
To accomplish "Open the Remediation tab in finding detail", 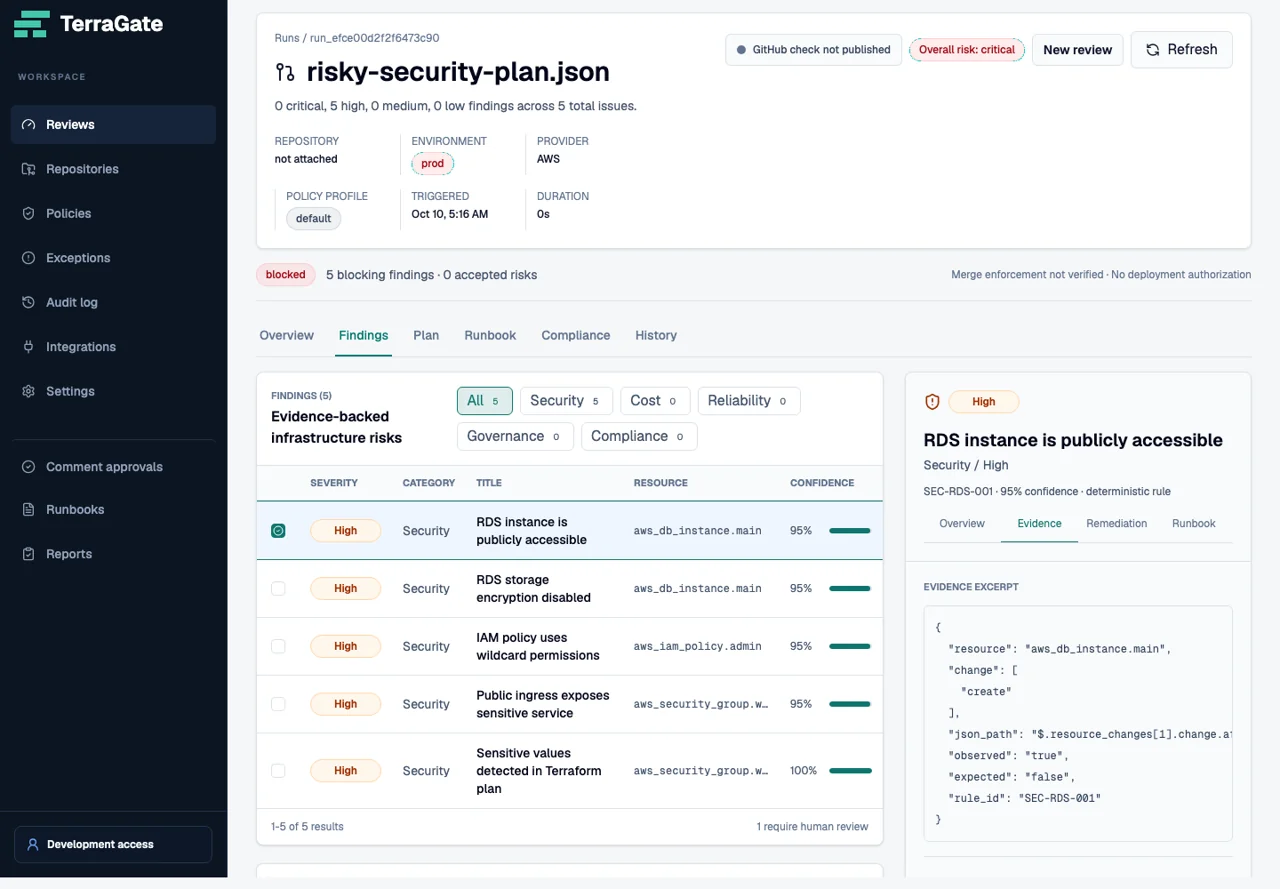I will 1117,524.
